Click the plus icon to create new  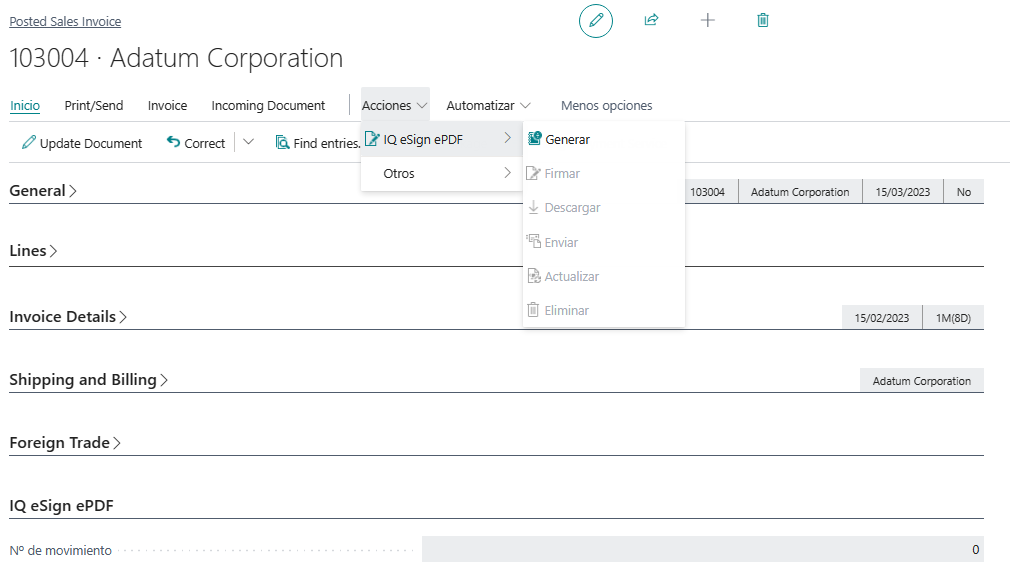coord(708,20)
